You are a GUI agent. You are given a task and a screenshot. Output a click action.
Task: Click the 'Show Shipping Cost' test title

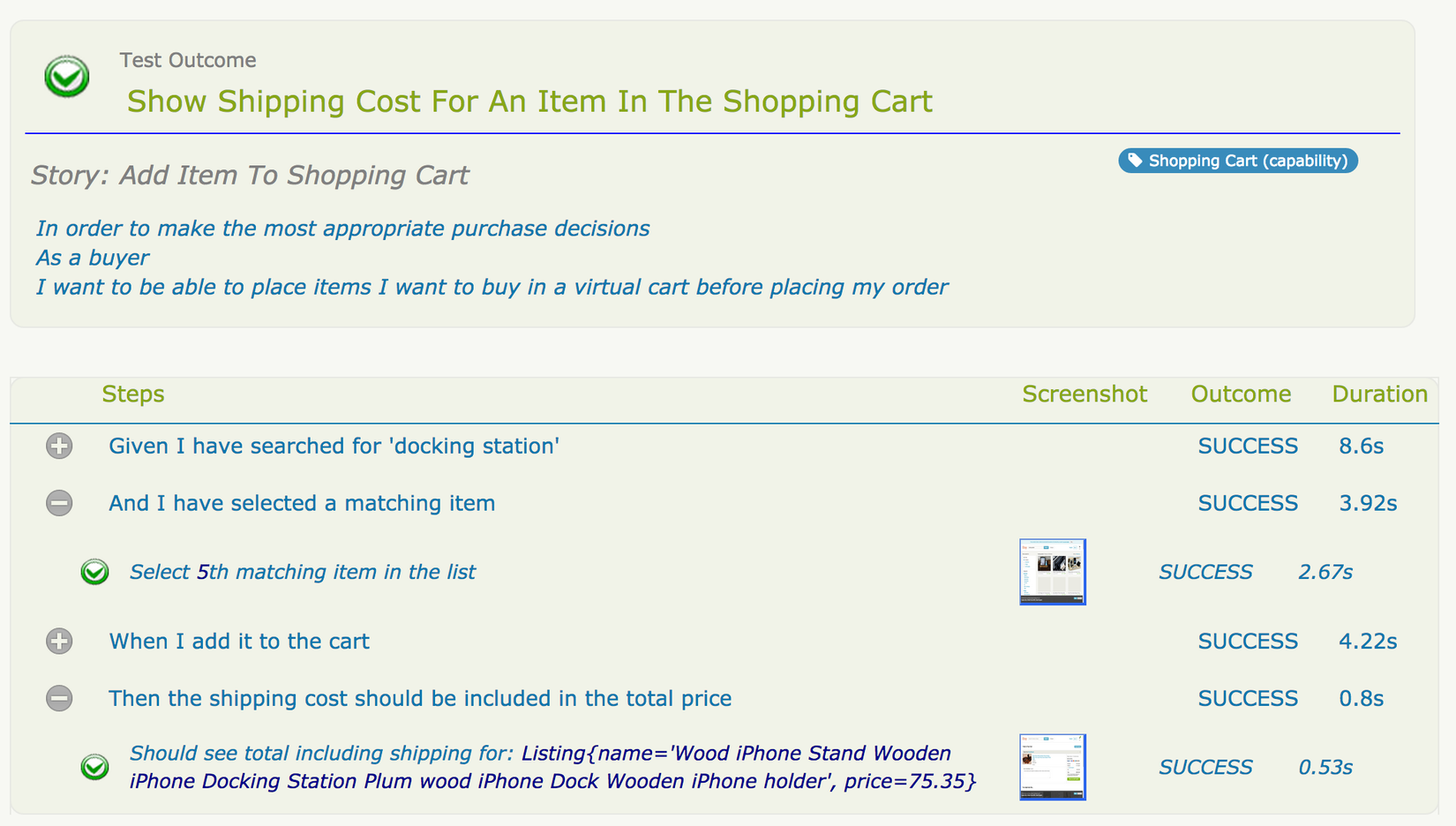point(529,101)
